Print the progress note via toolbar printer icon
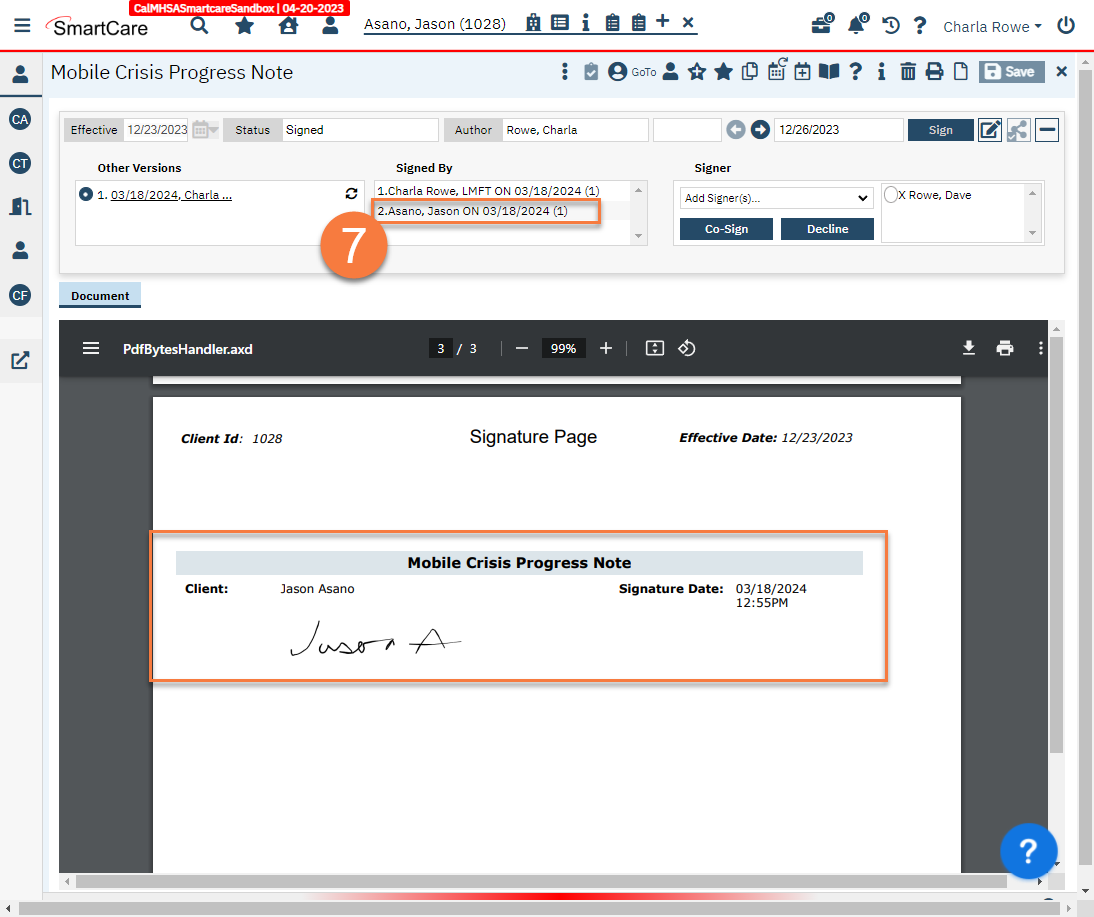The image size is (1094, 917). (x=933, y=71)
